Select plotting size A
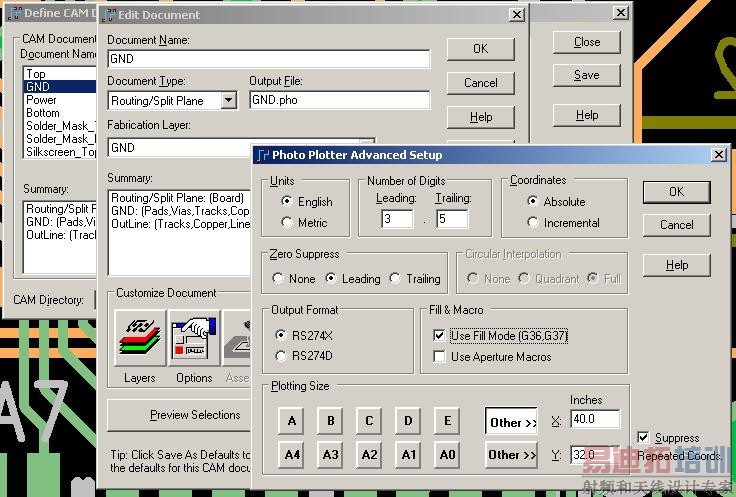Viewport: 736px width, 497px height. click(x=291, y=421)
